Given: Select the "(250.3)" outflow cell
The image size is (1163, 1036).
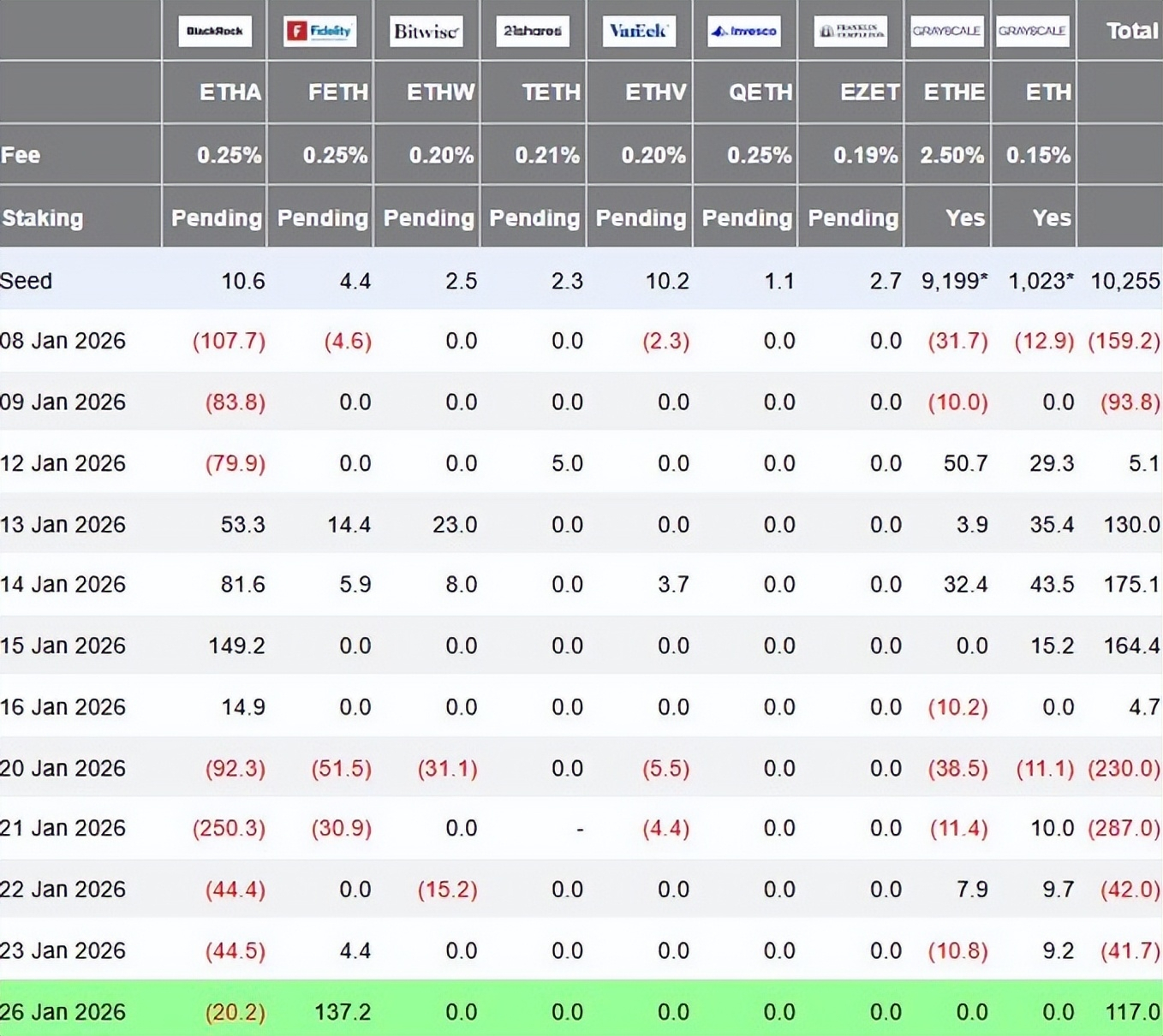Looking at the screenshot, I should coord(230,828).
